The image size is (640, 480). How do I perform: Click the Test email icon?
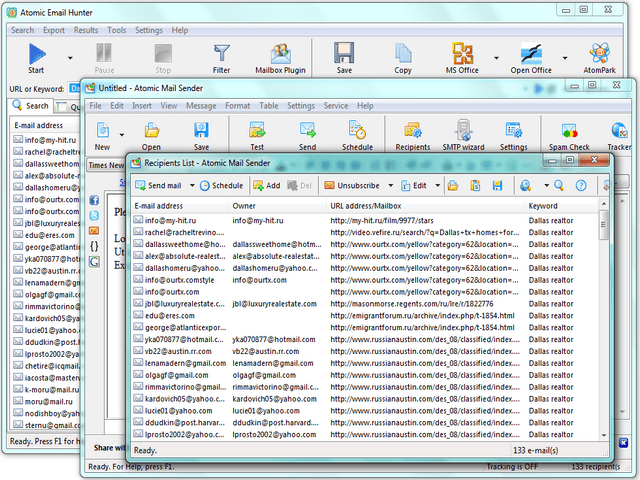[x=256, y=135]
